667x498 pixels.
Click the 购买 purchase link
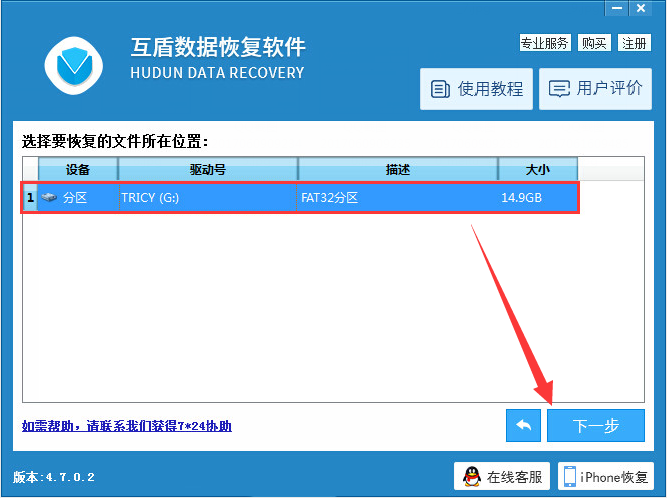[x=594, y=43]
